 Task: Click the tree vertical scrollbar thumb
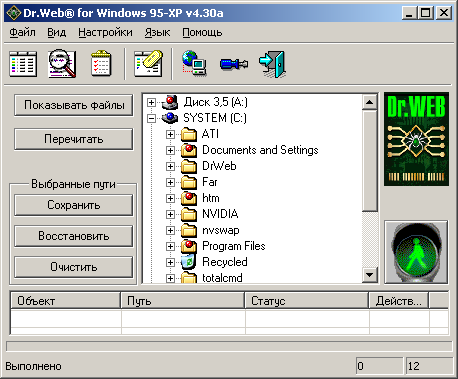[x=369, y=161]
